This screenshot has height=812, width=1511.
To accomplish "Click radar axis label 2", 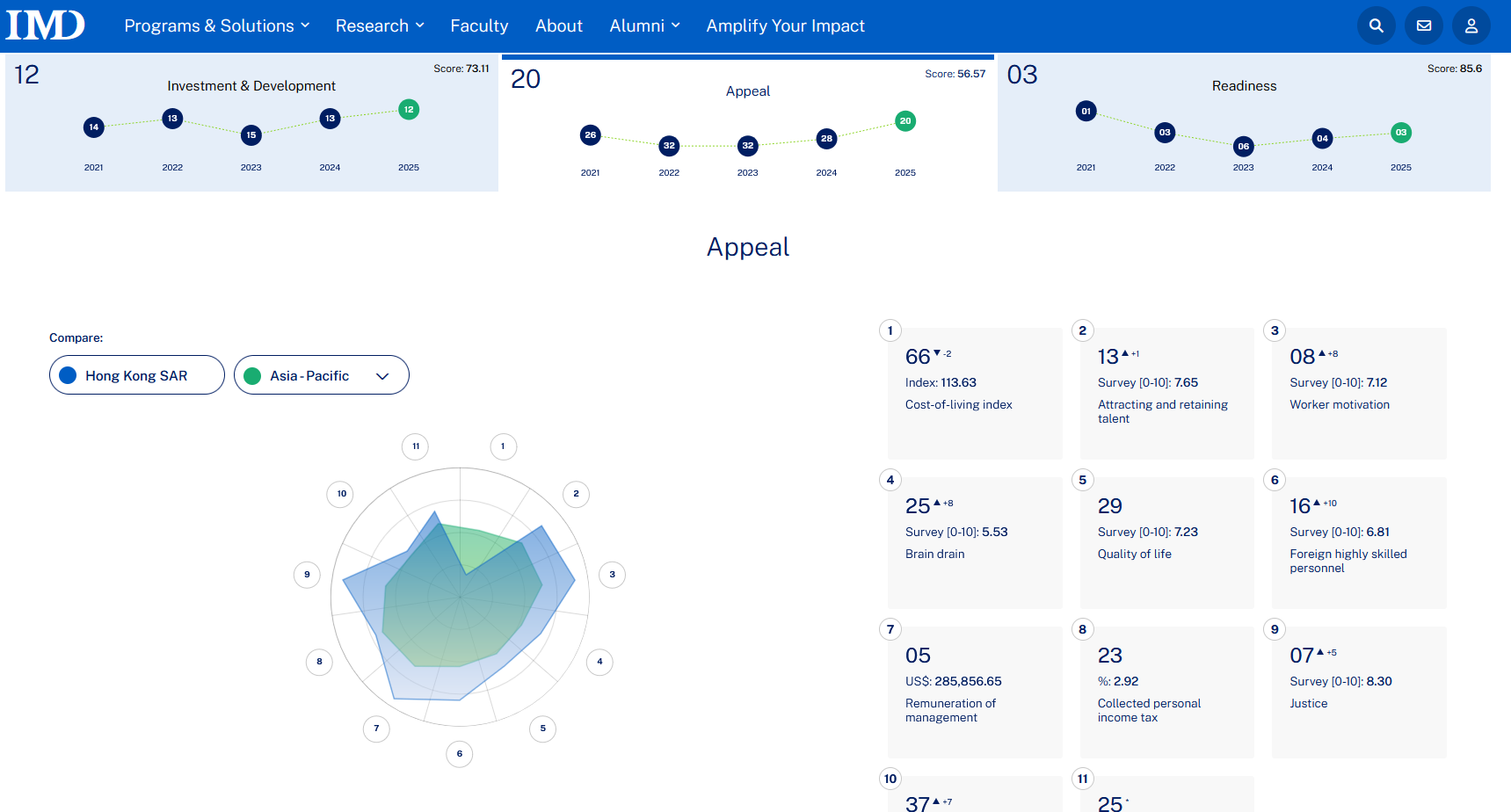I will click(x=577, y=494).
